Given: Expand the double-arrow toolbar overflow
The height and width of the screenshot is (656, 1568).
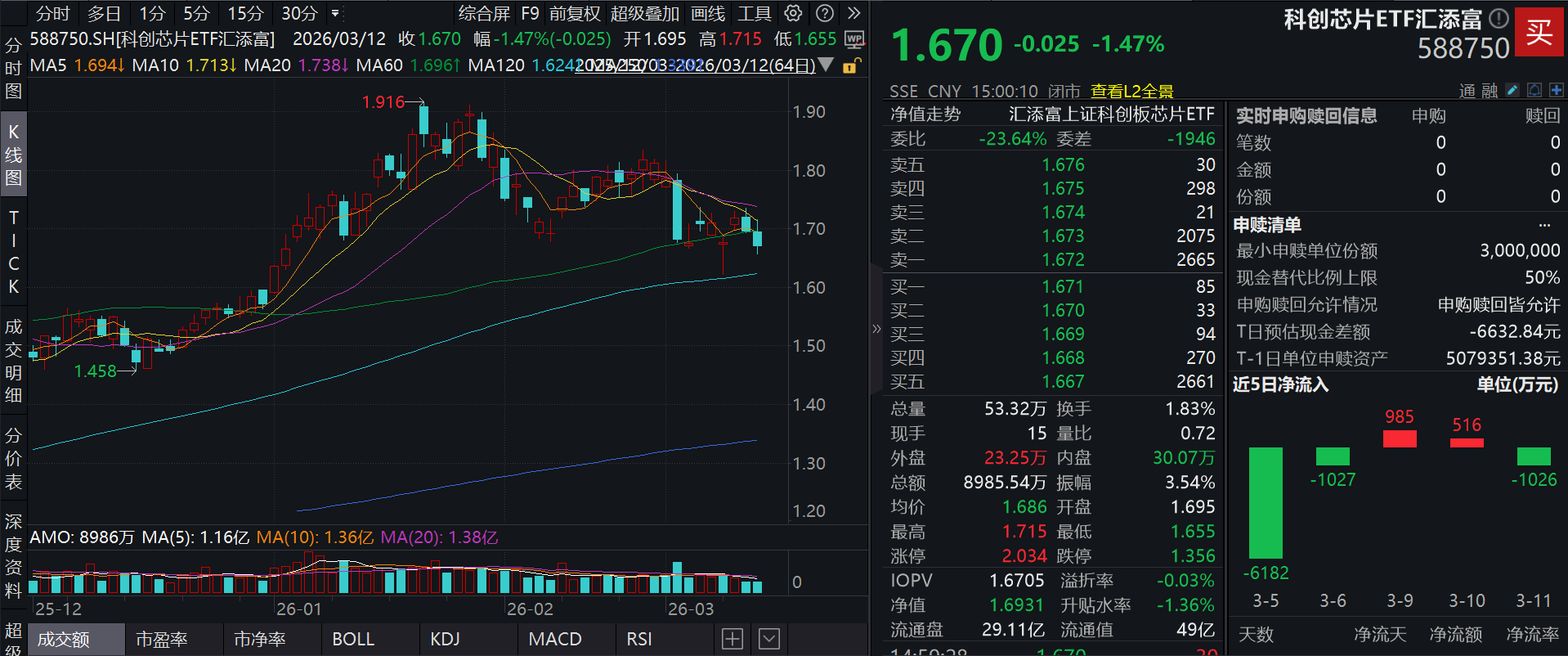Looking at the screenshot, I should coord(854,13).
